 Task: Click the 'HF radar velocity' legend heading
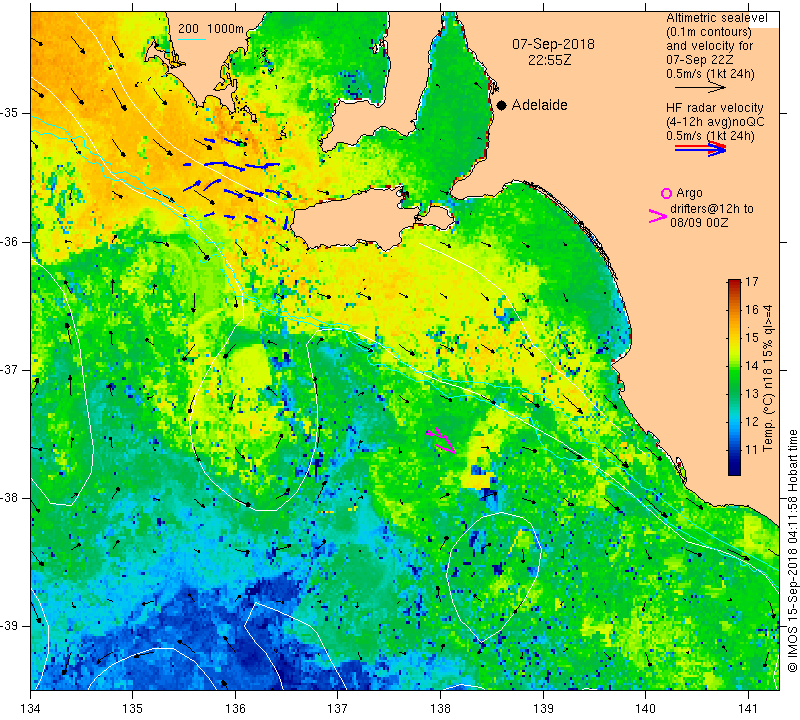715,108
